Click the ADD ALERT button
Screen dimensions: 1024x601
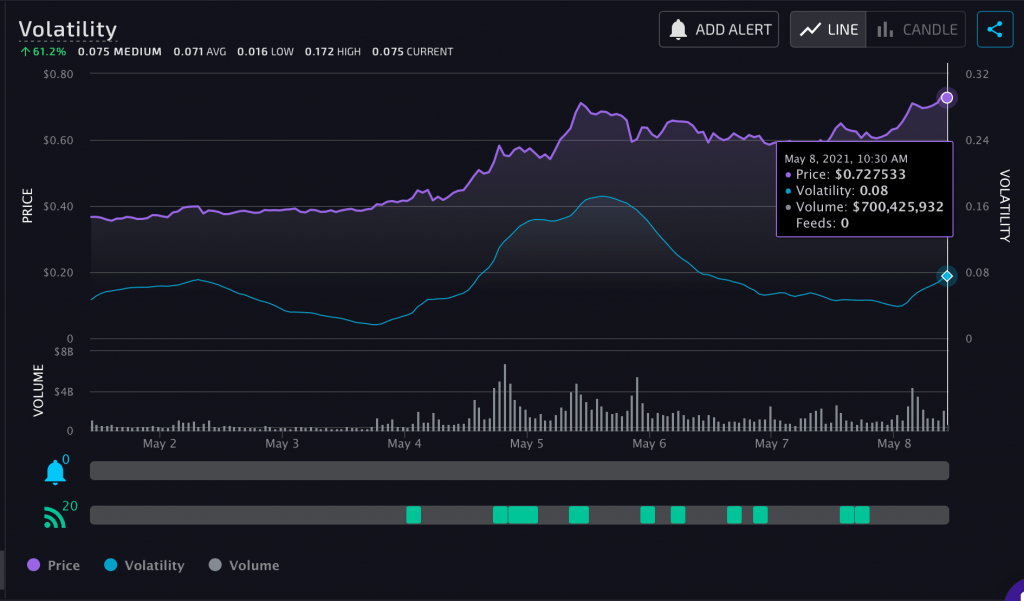pos(718,29)
